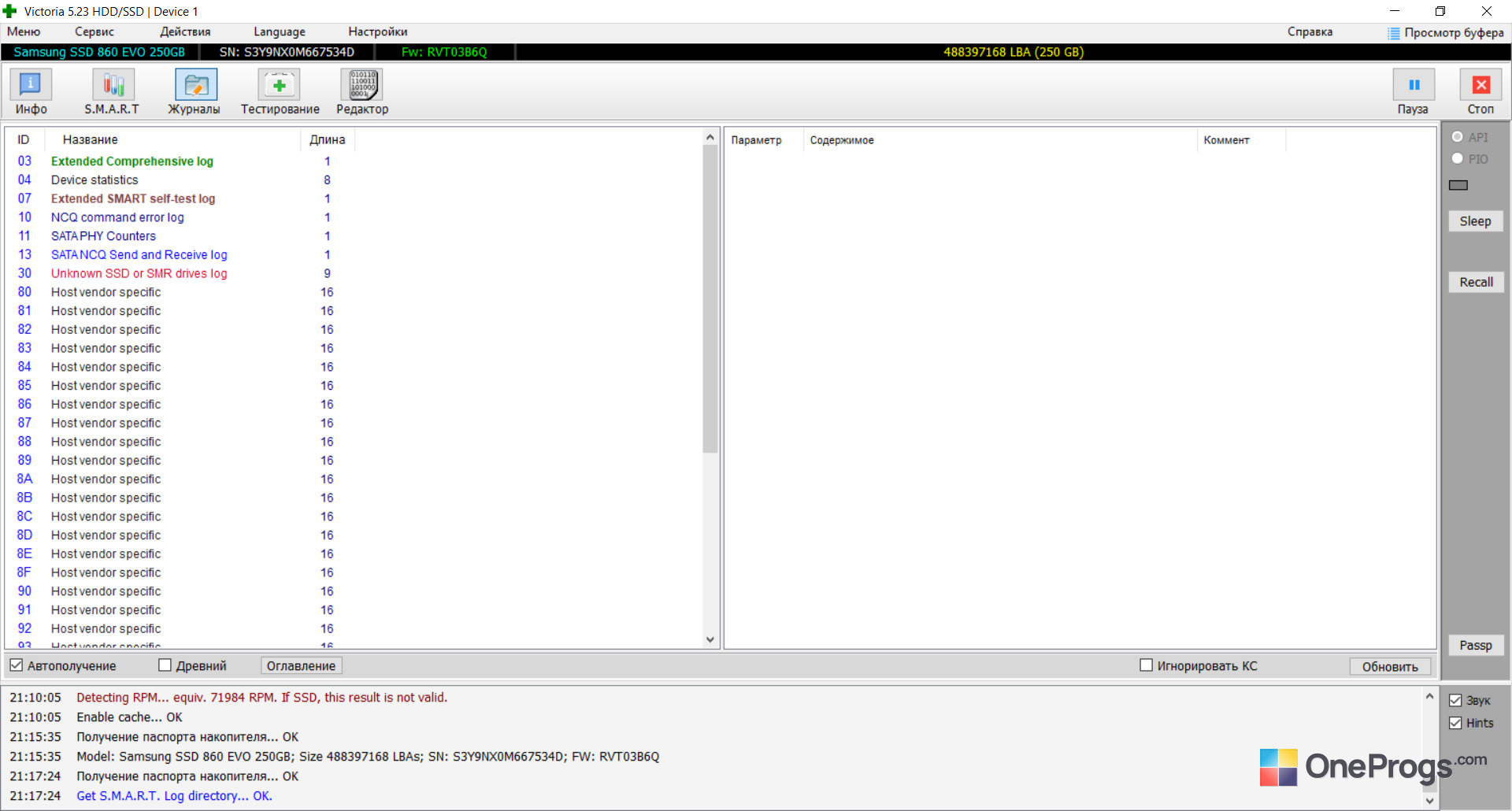Click the Оглавление button
The height and width of the screenshot is (811, 1512).
[301, 666]
